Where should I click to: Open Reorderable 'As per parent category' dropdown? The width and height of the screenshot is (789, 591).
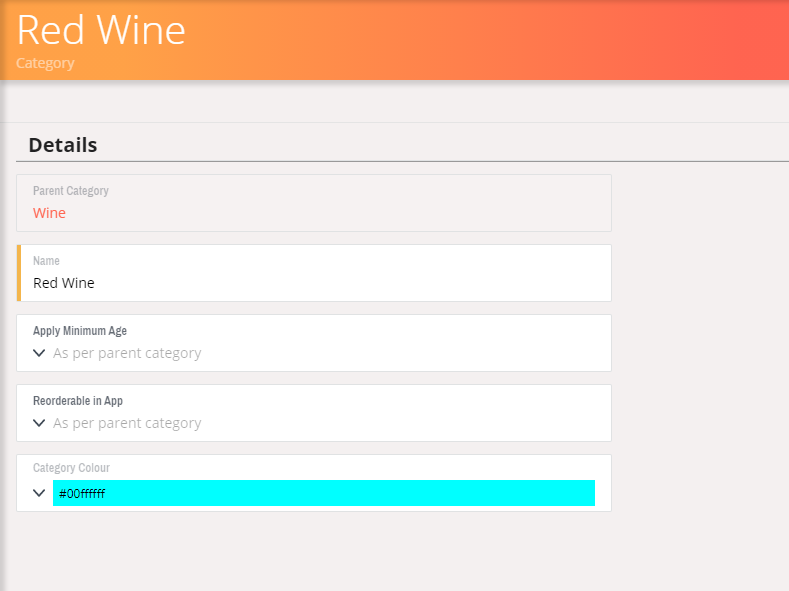click(127, 423)
